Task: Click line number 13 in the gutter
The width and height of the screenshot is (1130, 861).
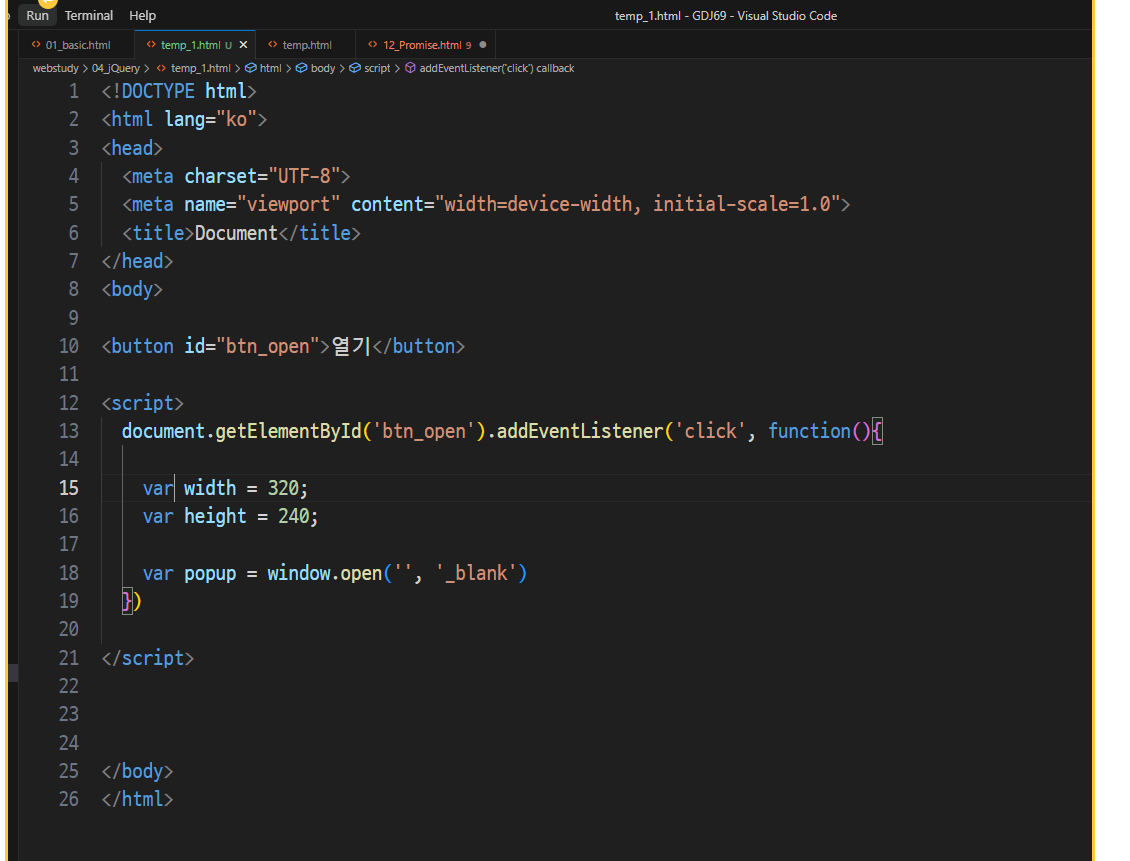Action: pyautogui.click(x=69, y=431)
